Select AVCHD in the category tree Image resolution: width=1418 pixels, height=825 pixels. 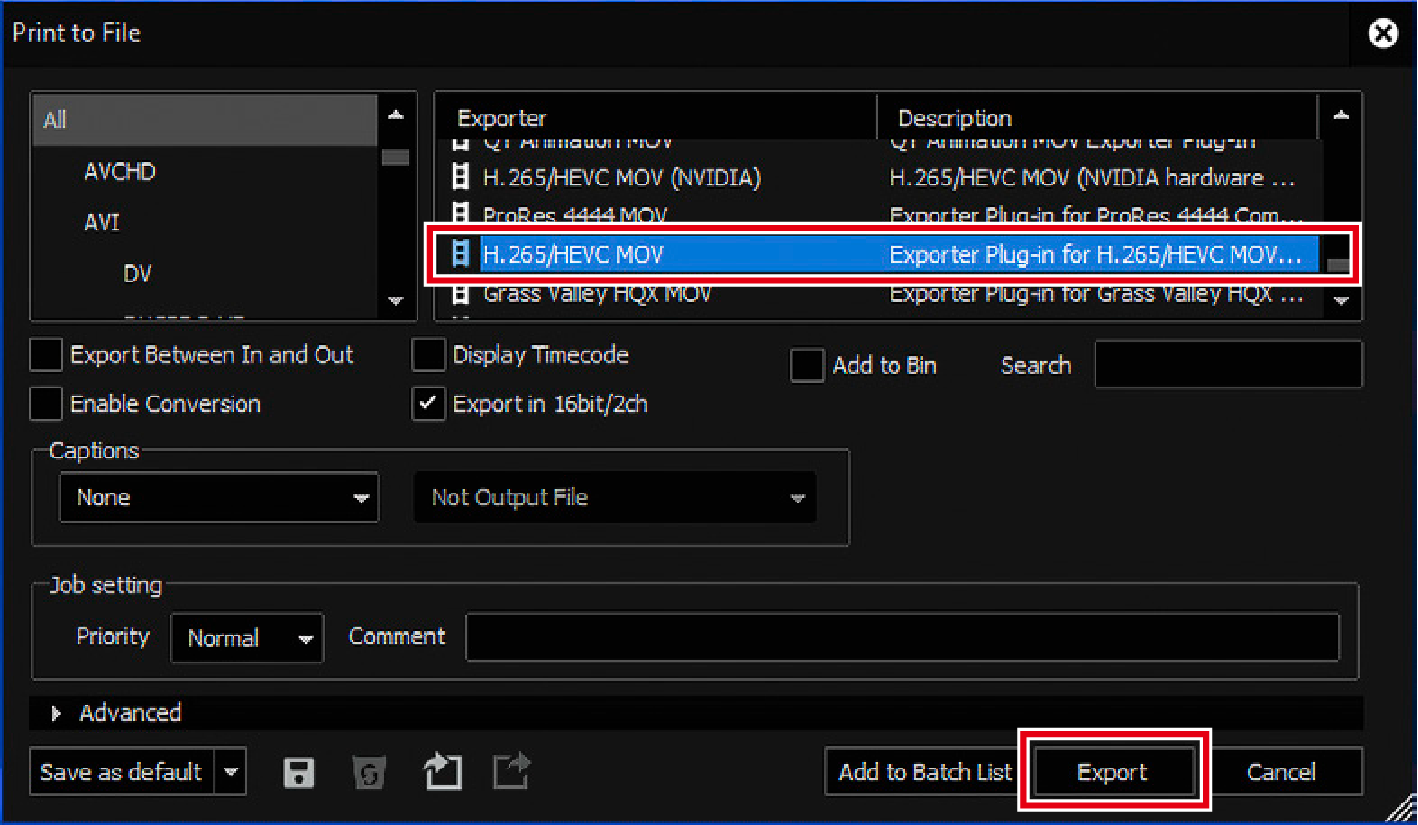[120, 172]
